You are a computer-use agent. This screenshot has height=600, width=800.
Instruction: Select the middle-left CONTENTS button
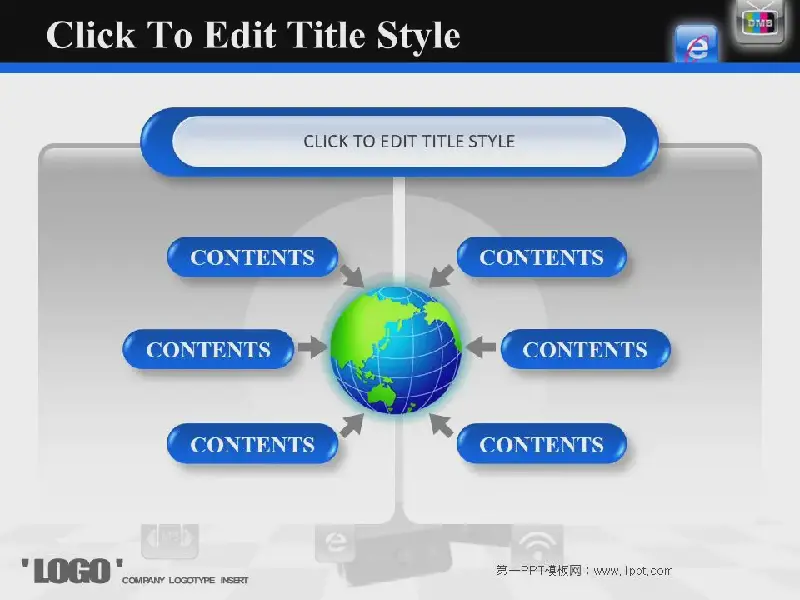(x=208, y=349)
